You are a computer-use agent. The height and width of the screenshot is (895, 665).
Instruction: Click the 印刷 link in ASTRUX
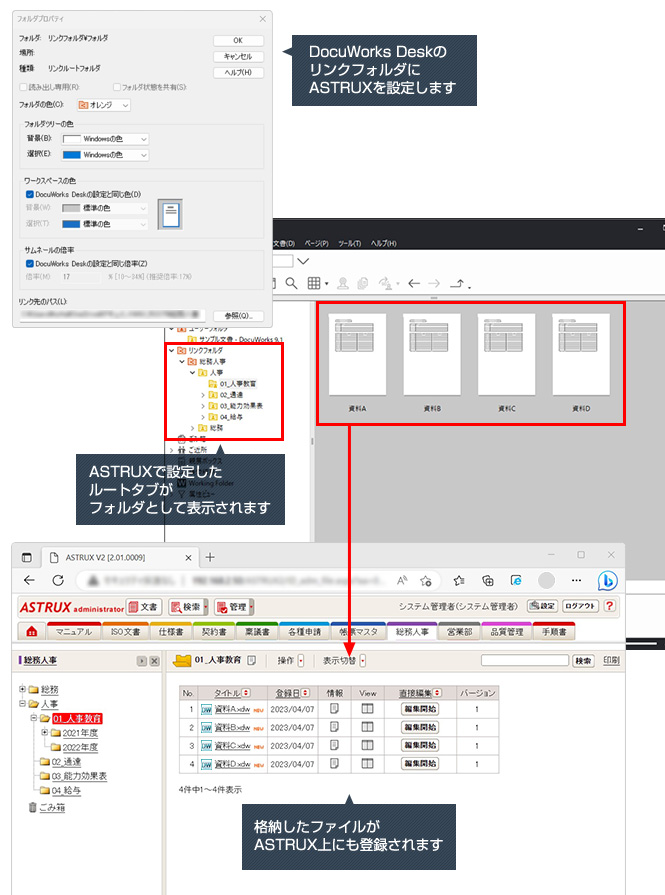(611, 660)
